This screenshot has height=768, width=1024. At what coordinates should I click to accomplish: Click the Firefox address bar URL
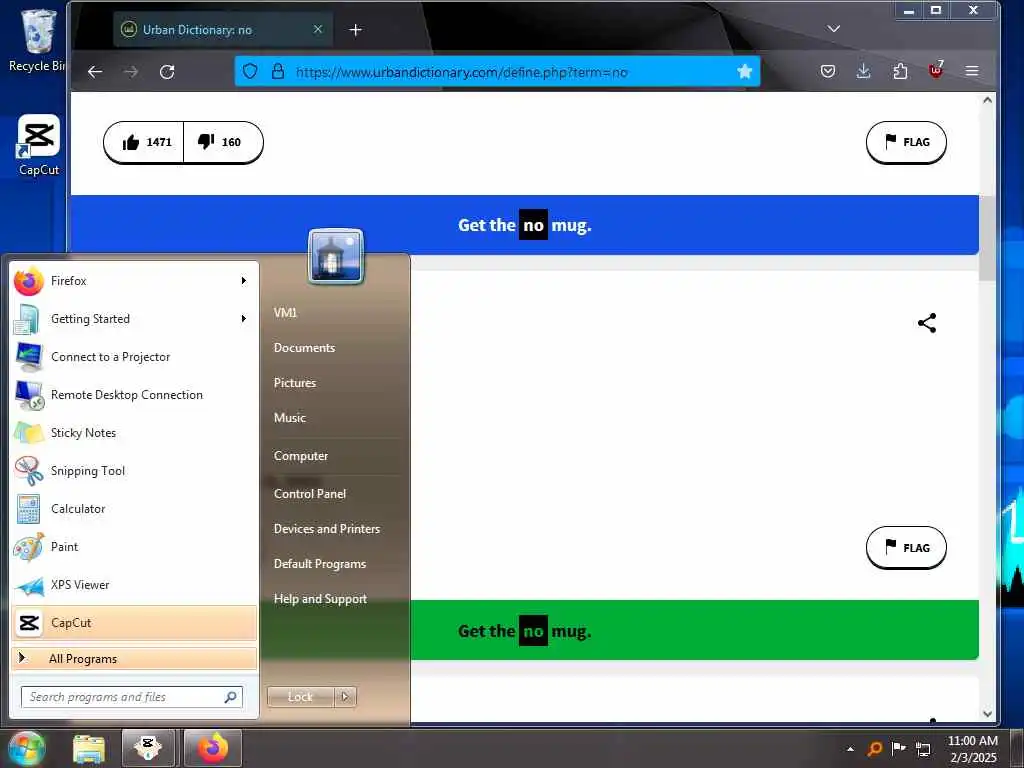click(x=461, y=72)
